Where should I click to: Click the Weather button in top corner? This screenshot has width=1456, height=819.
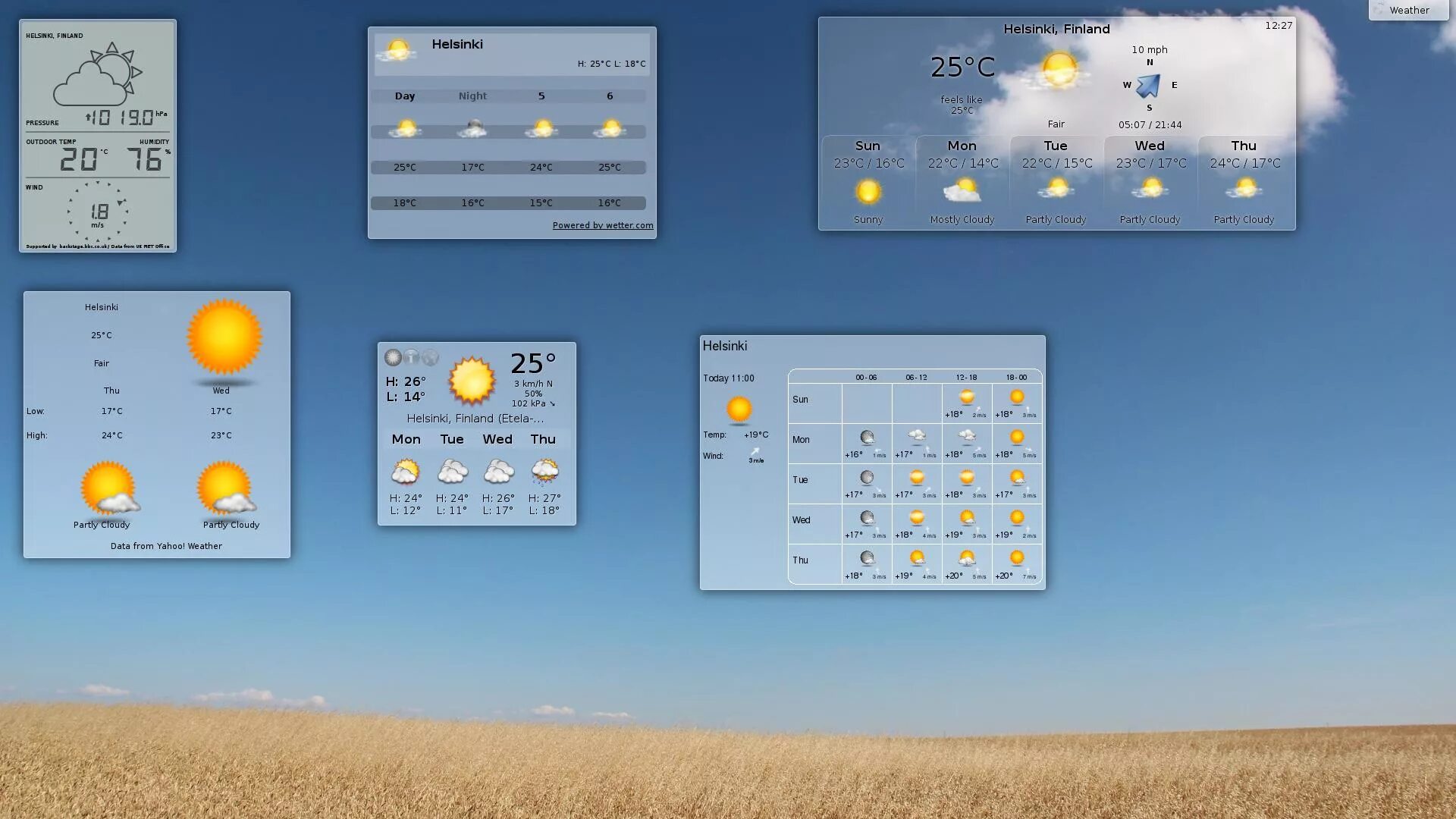(x=1408, y=10)
